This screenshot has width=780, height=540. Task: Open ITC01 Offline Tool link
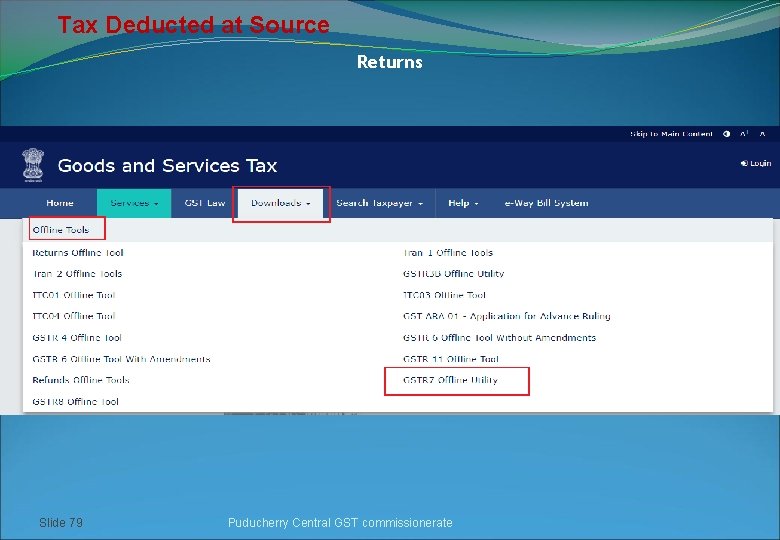coord(74,295)
